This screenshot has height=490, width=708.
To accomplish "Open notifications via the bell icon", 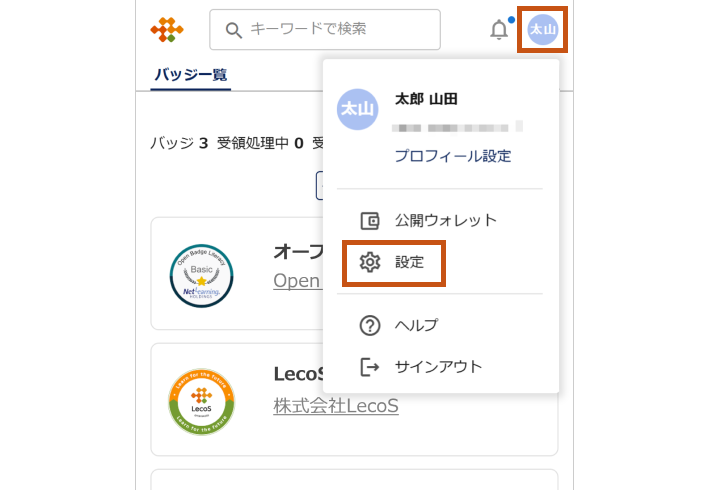I will (499, 30).
